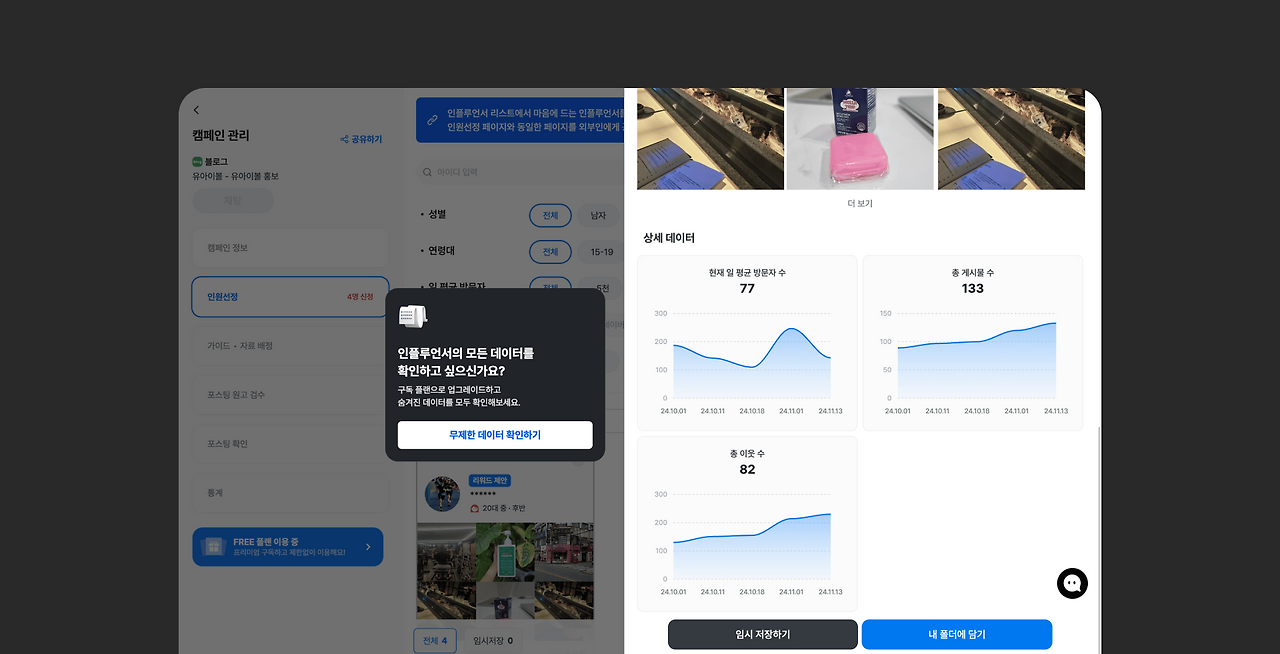Click the document icon in the upgrade popup
The width and height of the screenshot is (1280, 654).
[413, 317]
